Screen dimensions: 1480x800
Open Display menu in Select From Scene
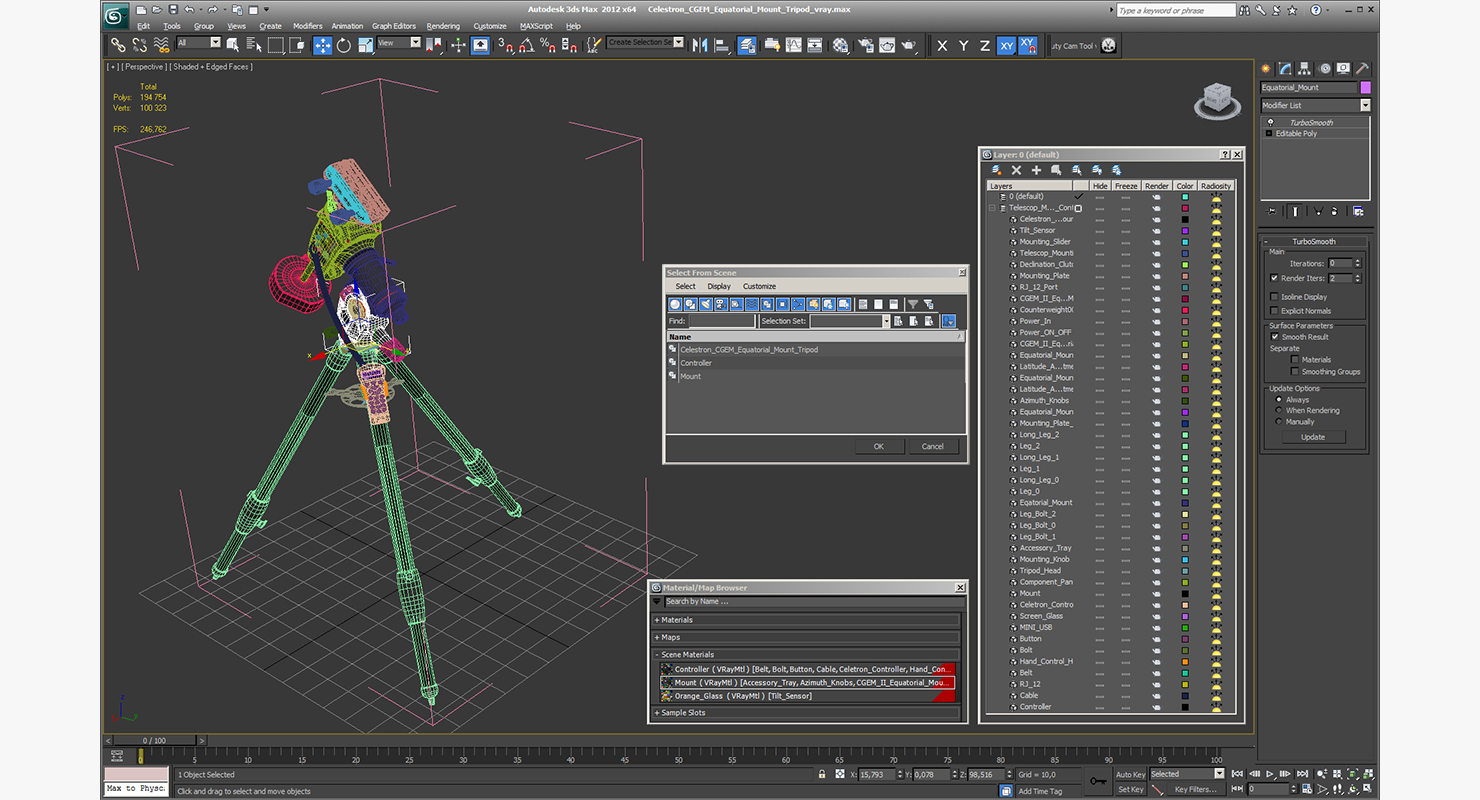pos(719,286)
